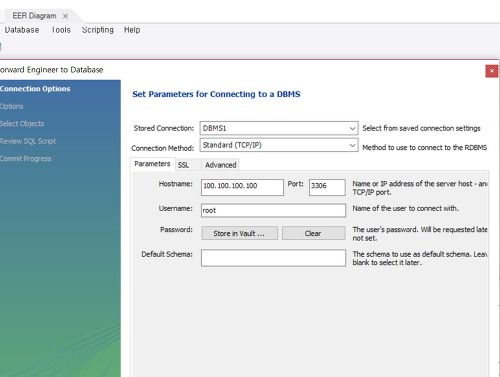Click the Password label
The image size is (500, 377).
coord(176,229)
